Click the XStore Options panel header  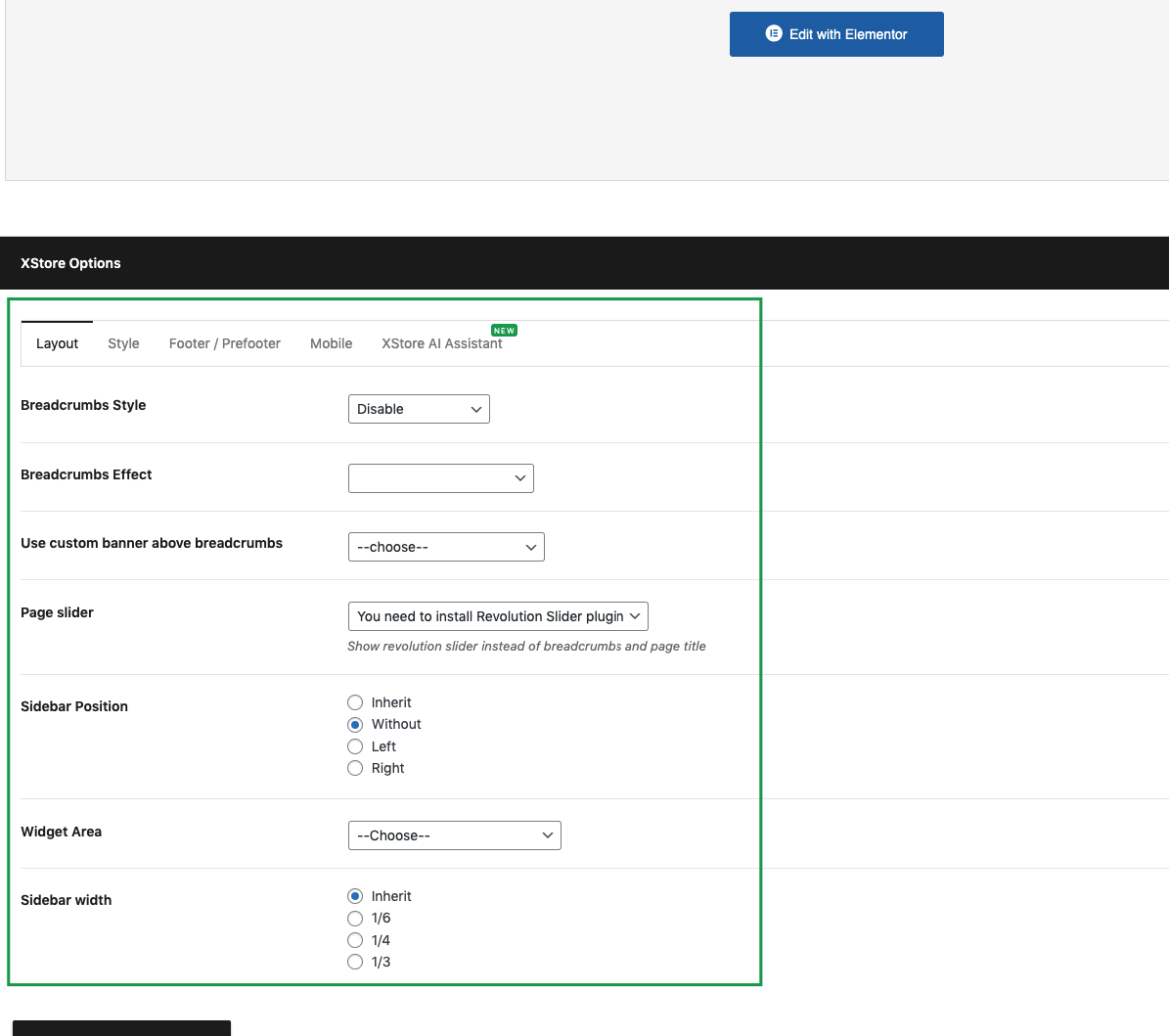coord(585,263)
